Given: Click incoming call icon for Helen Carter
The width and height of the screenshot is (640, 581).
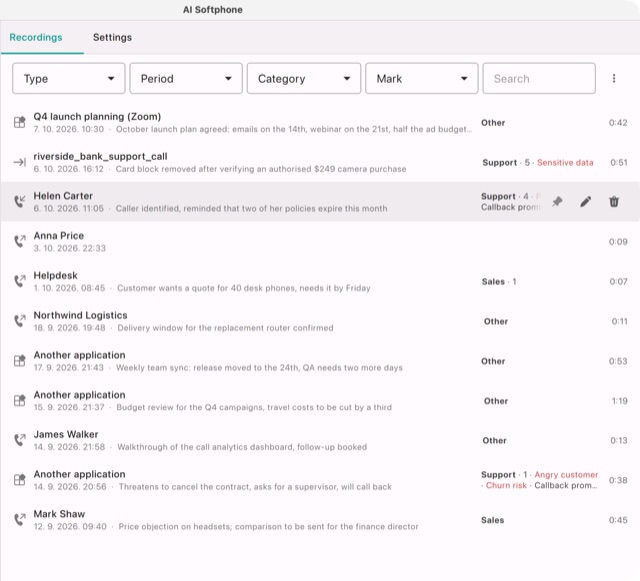Looking at the screenshot, I should coord(20,201).
